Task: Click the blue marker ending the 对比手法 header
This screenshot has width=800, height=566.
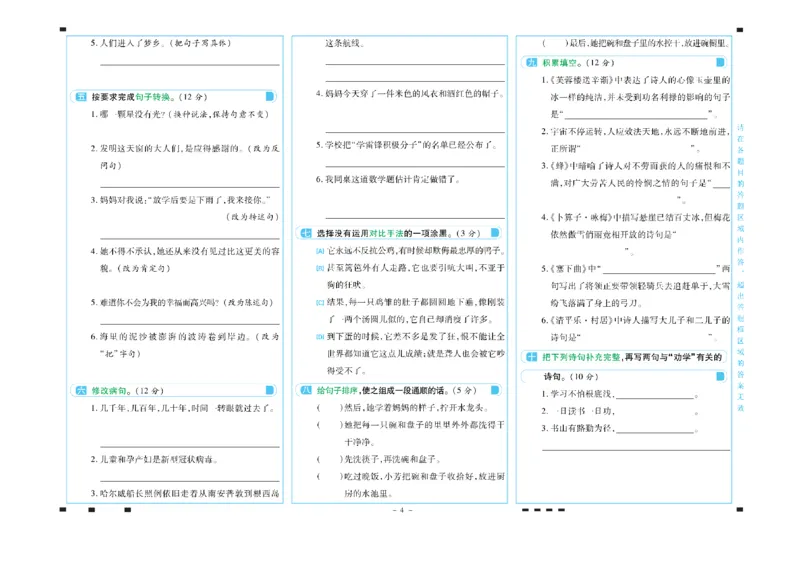Action: tap(495, 233)
